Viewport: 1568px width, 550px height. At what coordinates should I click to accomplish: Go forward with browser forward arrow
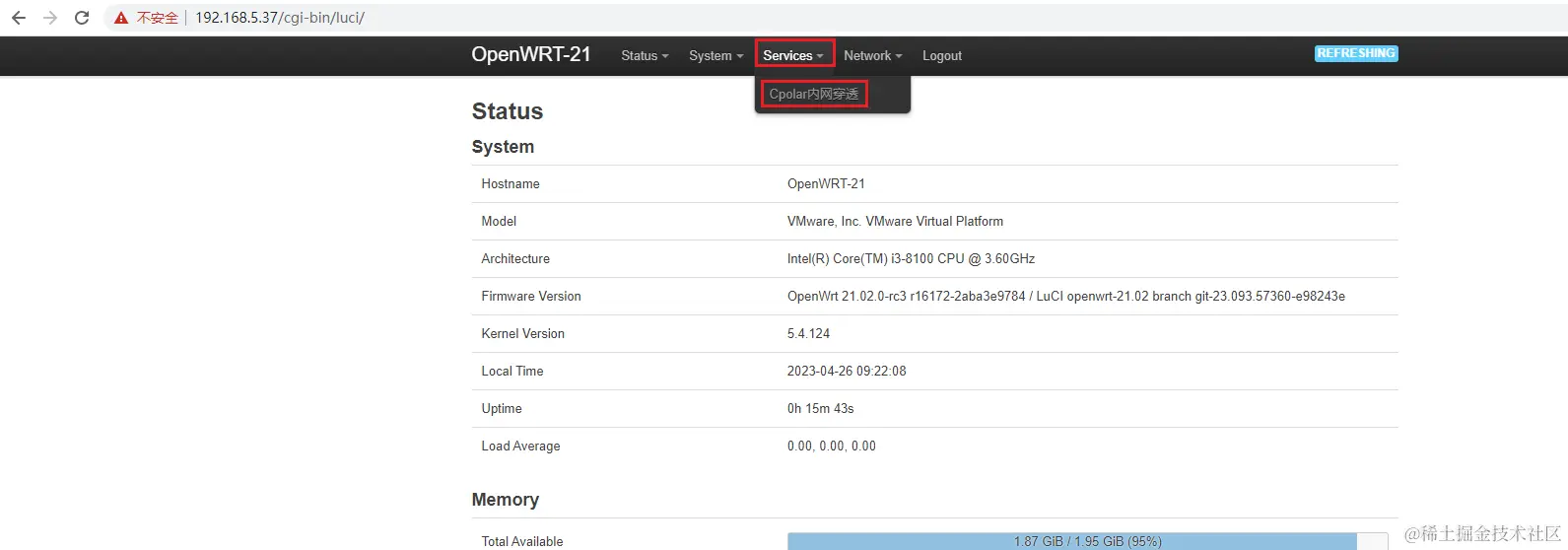50,18
